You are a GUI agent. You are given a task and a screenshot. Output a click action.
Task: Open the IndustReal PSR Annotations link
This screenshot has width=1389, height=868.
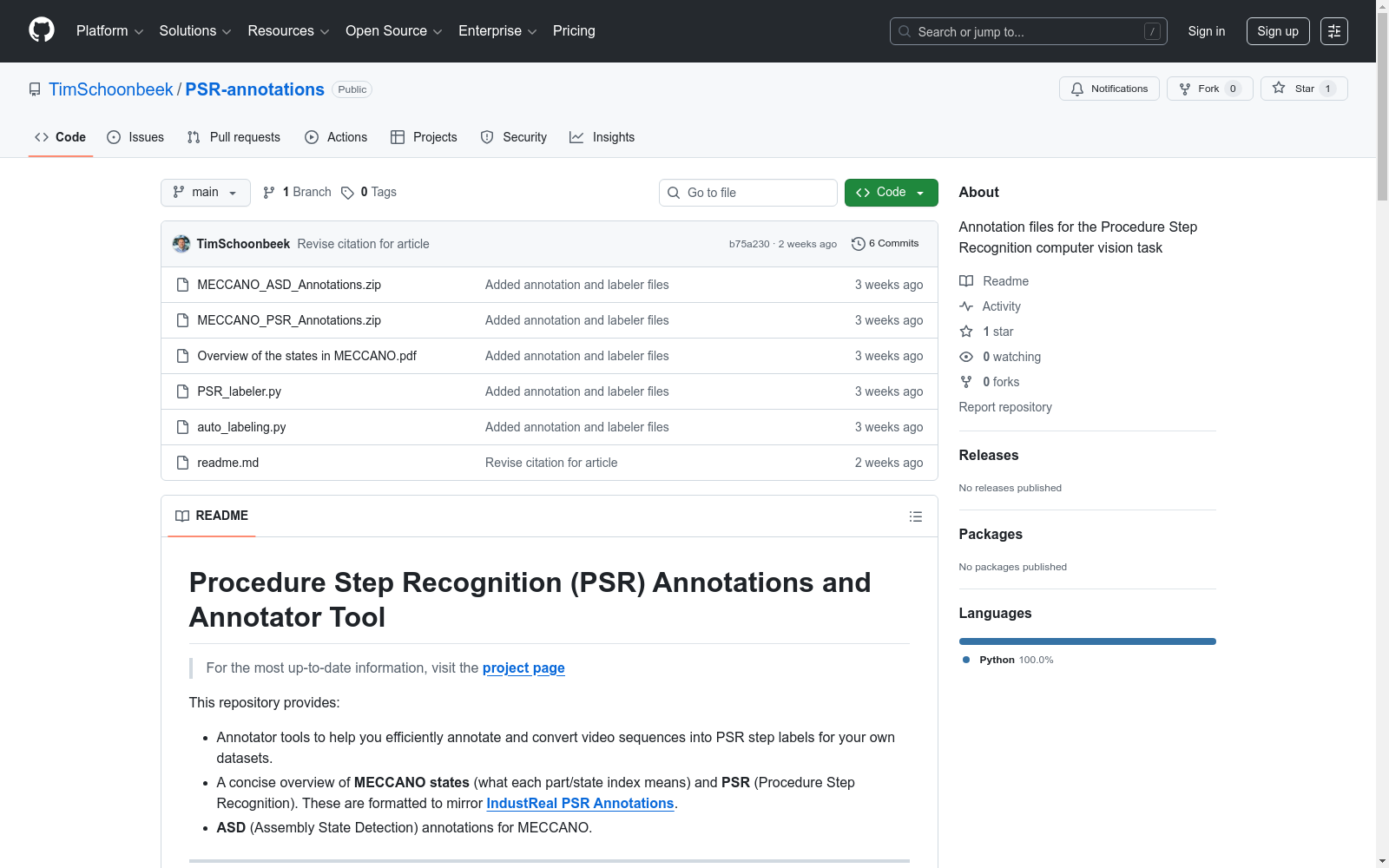pos(580,803)
